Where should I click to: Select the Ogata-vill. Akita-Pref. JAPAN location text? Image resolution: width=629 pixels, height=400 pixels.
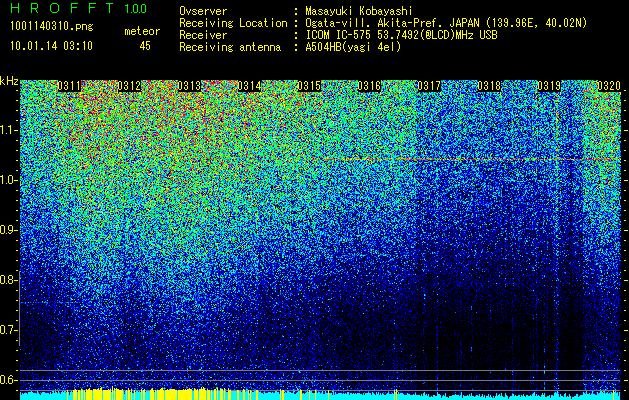click(446, 23)
